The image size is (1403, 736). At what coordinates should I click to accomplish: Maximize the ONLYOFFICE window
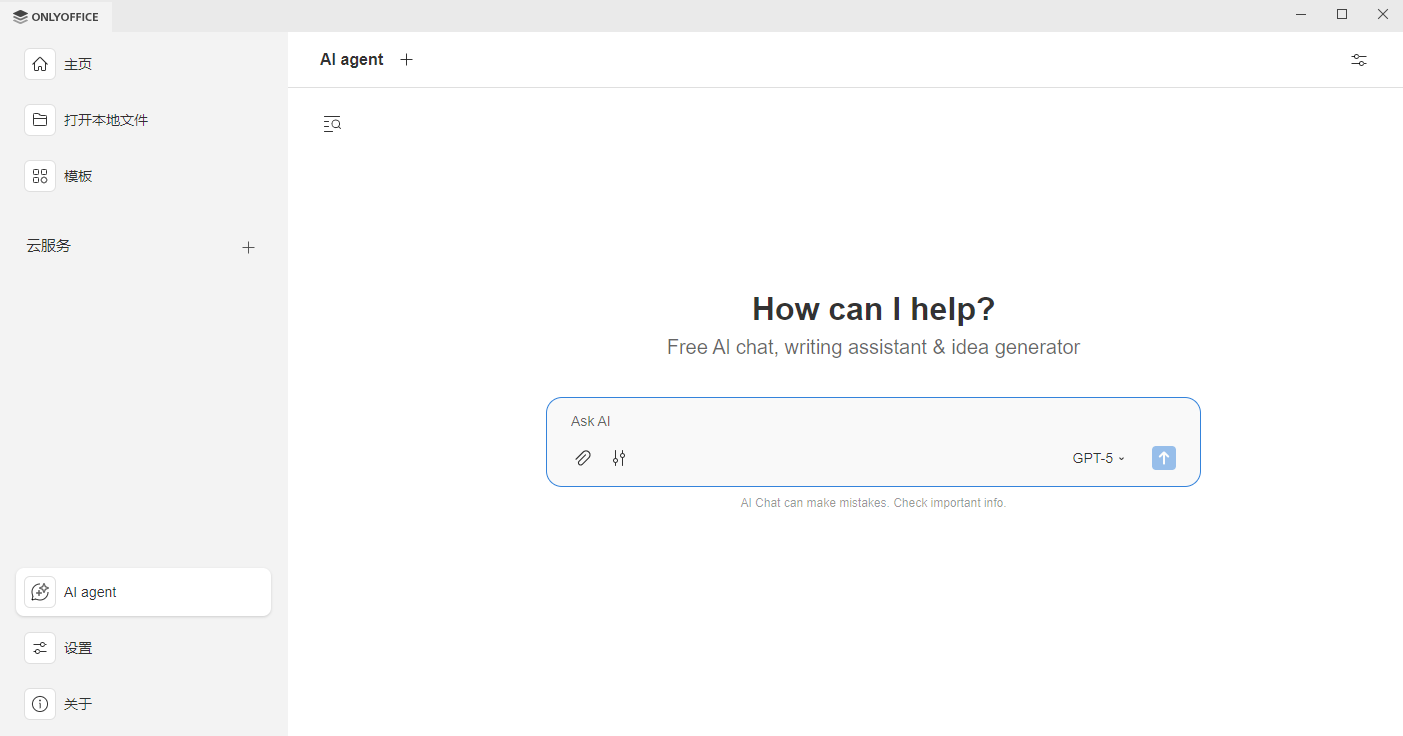click(1342, 14)
